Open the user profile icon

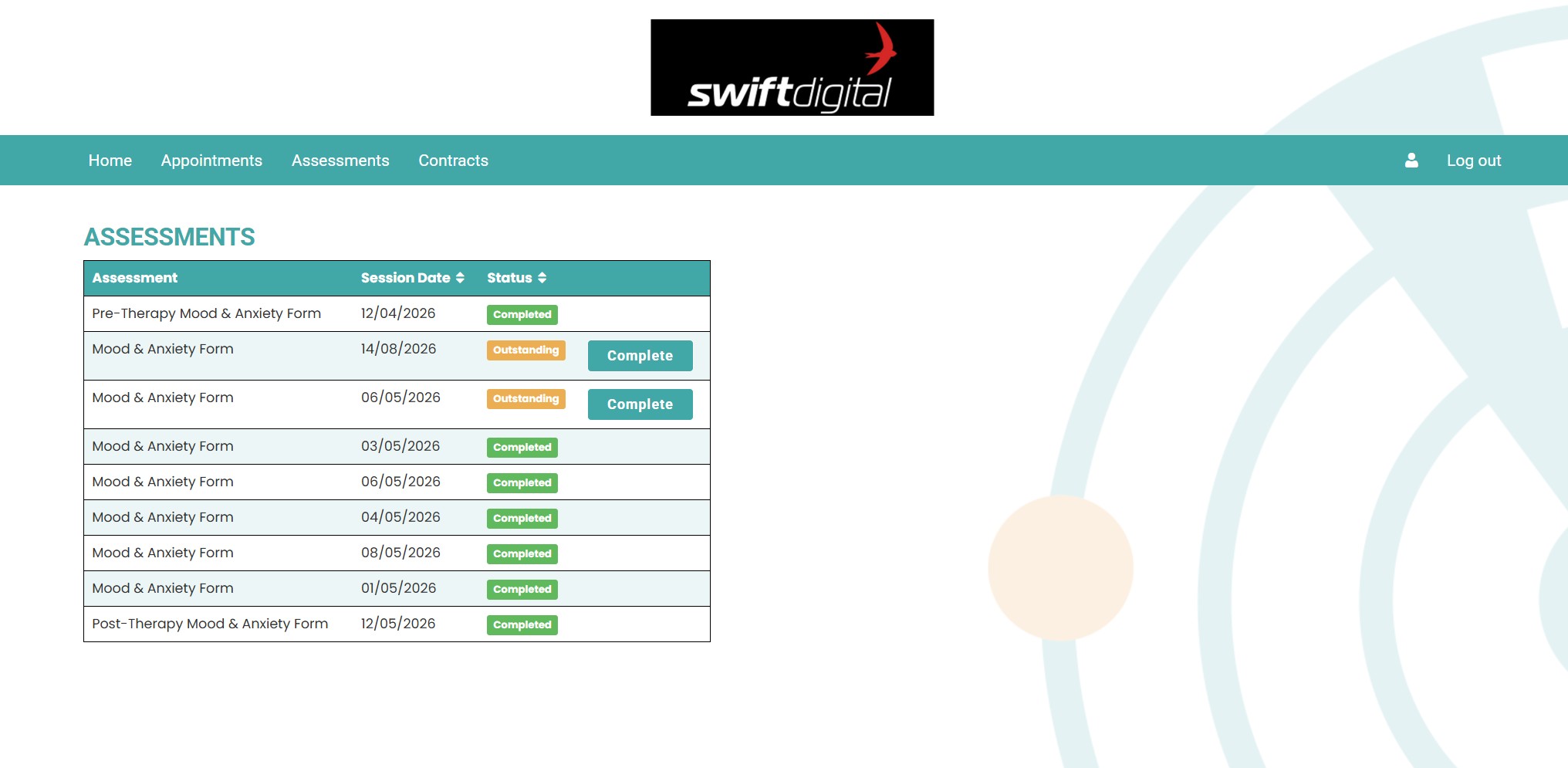point(1411,160)
